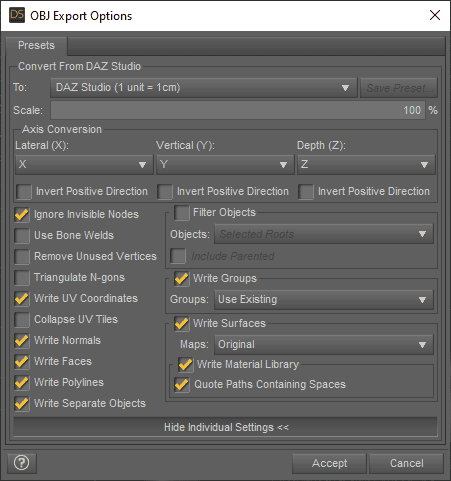Enable Invert Positive Direction for Vertical Y
This screenshot has width=451, height=481.
tap(165, 192)
